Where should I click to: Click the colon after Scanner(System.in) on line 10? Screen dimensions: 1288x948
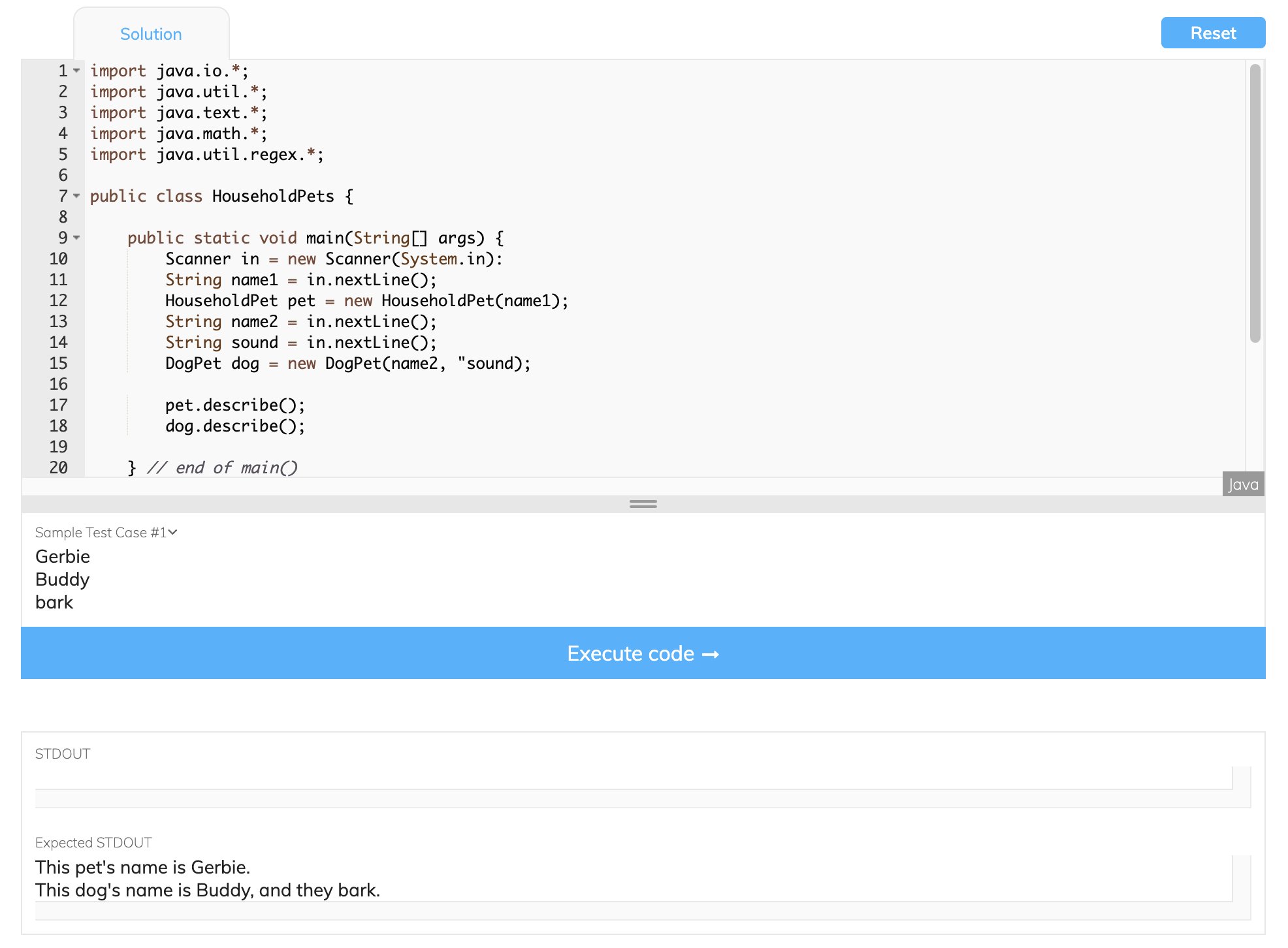point(500,259)
